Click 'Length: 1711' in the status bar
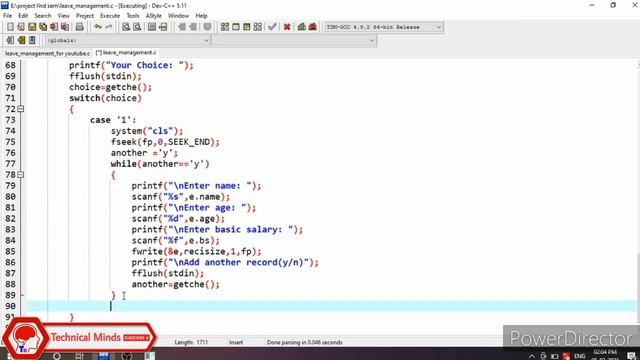The width and height of the screenshot is (640, 360). (x=191, y=342)
